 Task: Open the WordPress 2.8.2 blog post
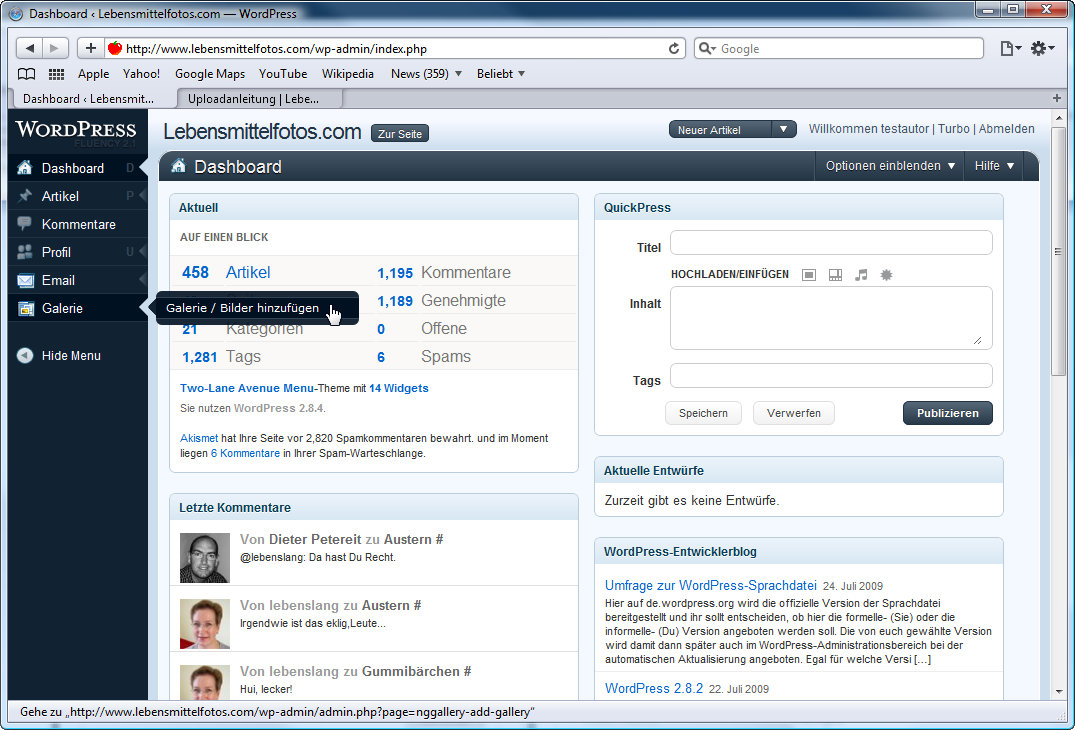653,688
